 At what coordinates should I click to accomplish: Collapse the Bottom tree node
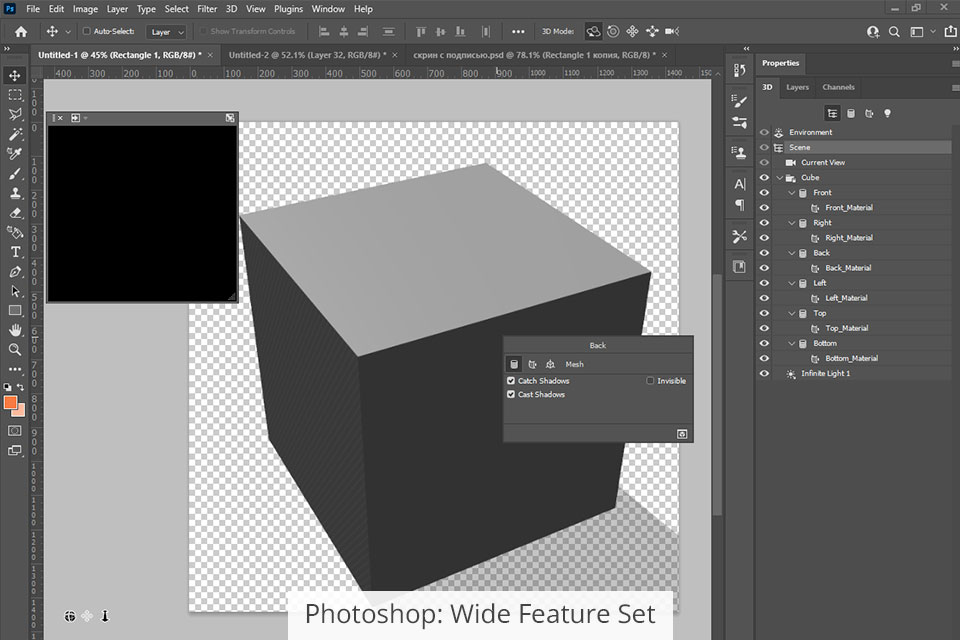click(x=792, y=344)
